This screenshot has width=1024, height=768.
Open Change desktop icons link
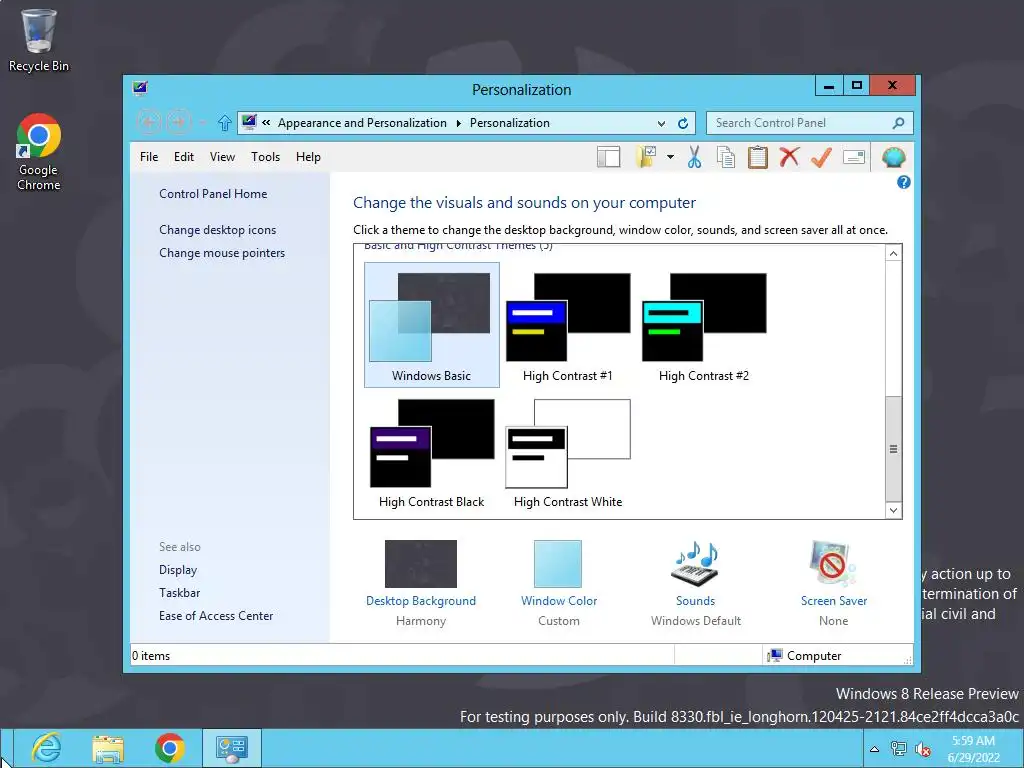[217, 230]
